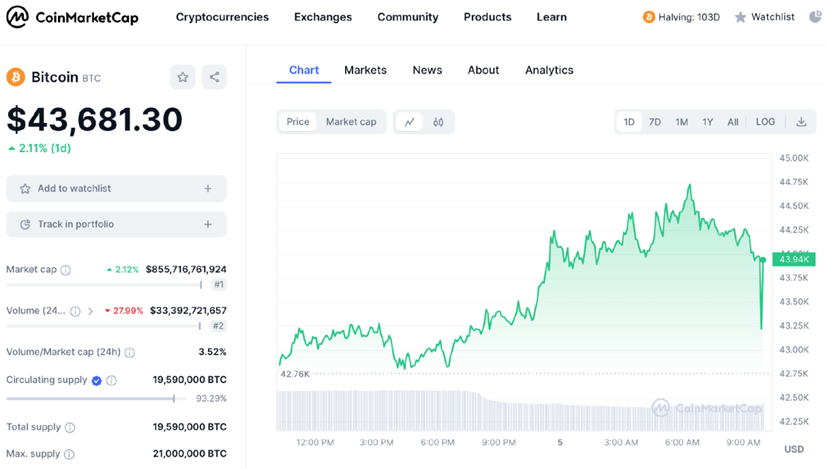Click the plus icon on Add to watchlist
The image size is (825, 469).
208,188
